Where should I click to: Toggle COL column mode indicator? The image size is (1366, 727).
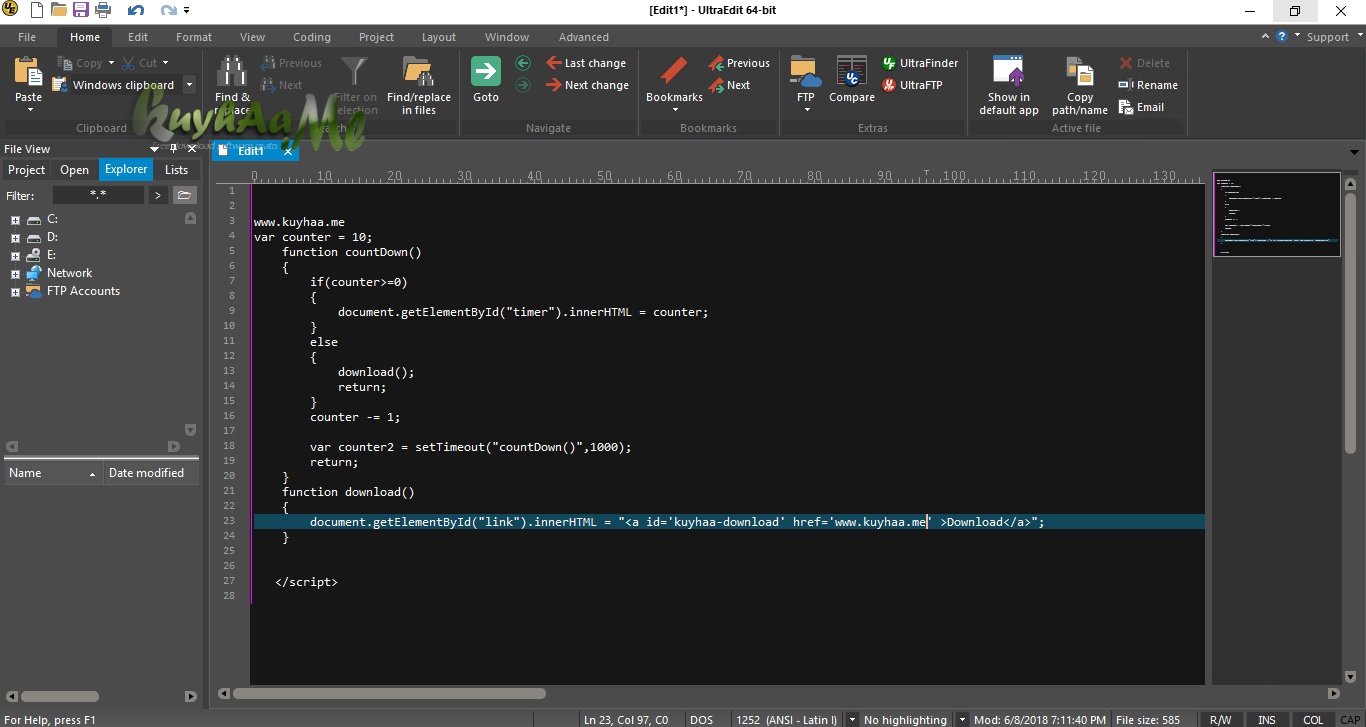pos(1313,720)
